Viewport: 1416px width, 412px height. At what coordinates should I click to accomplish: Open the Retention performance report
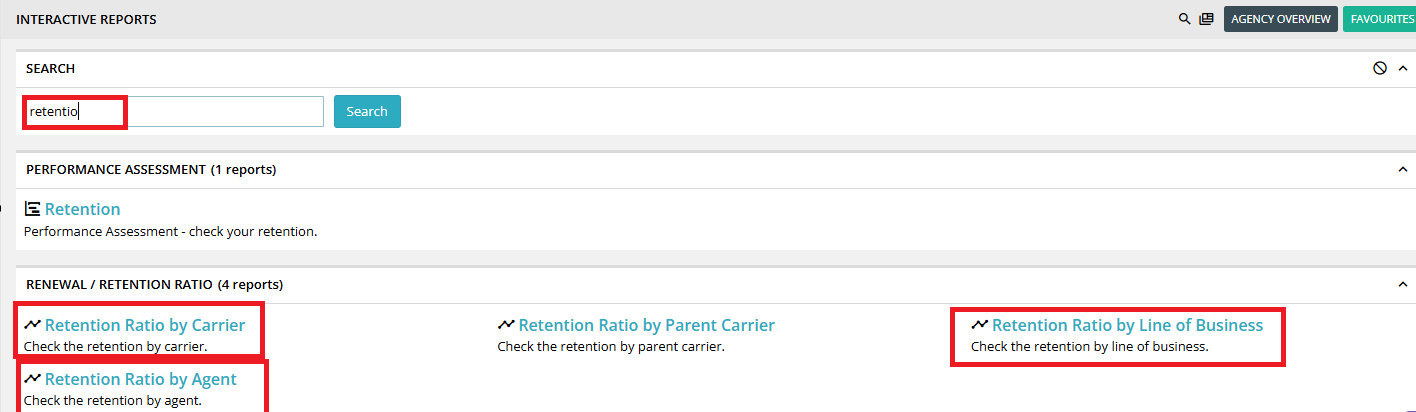[x=82, y=209]
